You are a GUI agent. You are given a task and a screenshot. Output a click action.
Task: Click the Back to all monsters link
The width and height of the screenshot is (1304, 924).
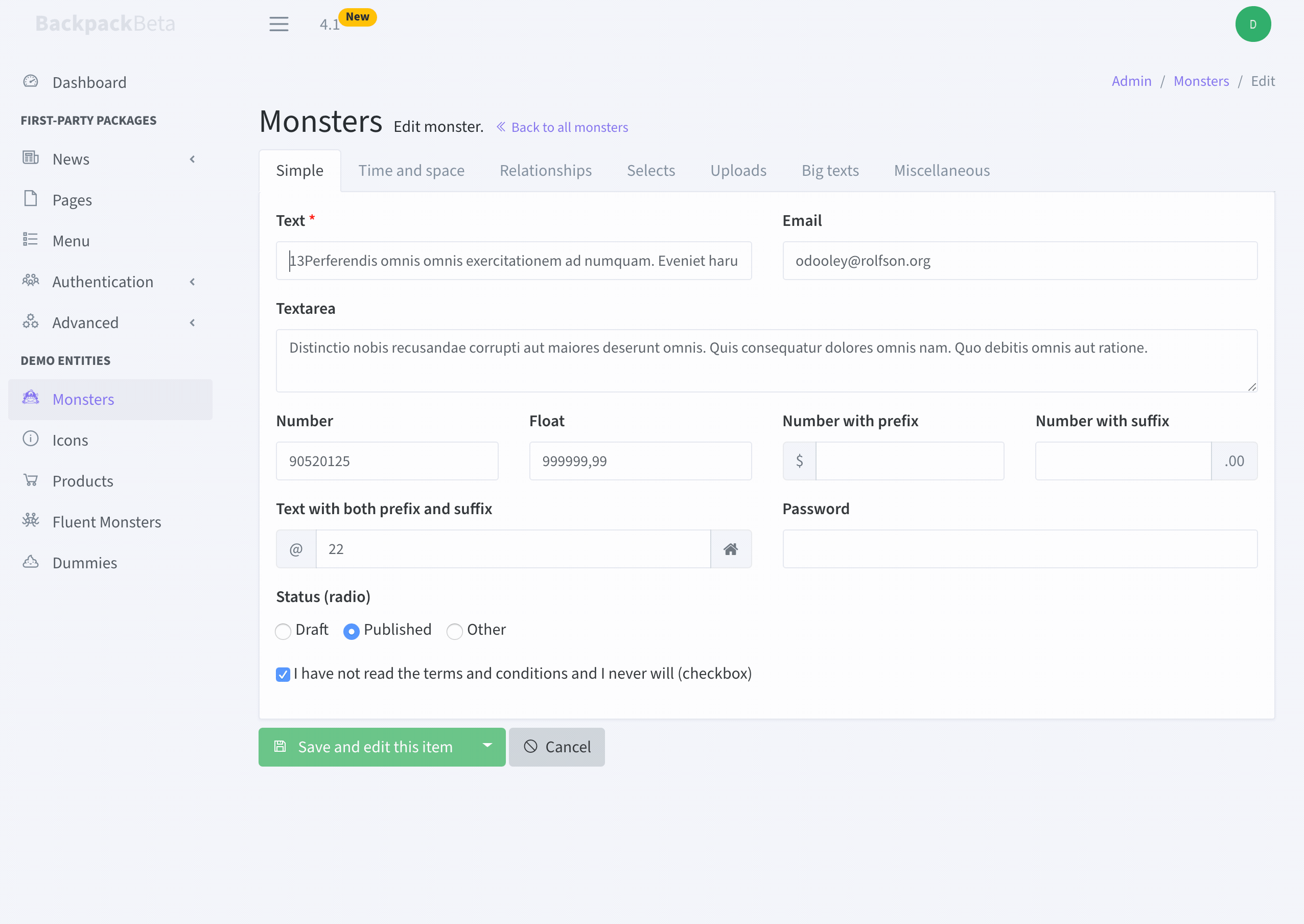562,127
